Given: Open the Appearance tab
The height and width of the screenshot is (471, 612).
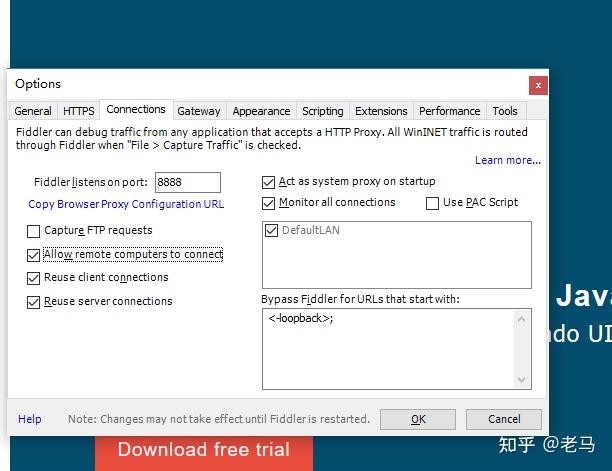Looking at the screenshot, I should (261, 111).
